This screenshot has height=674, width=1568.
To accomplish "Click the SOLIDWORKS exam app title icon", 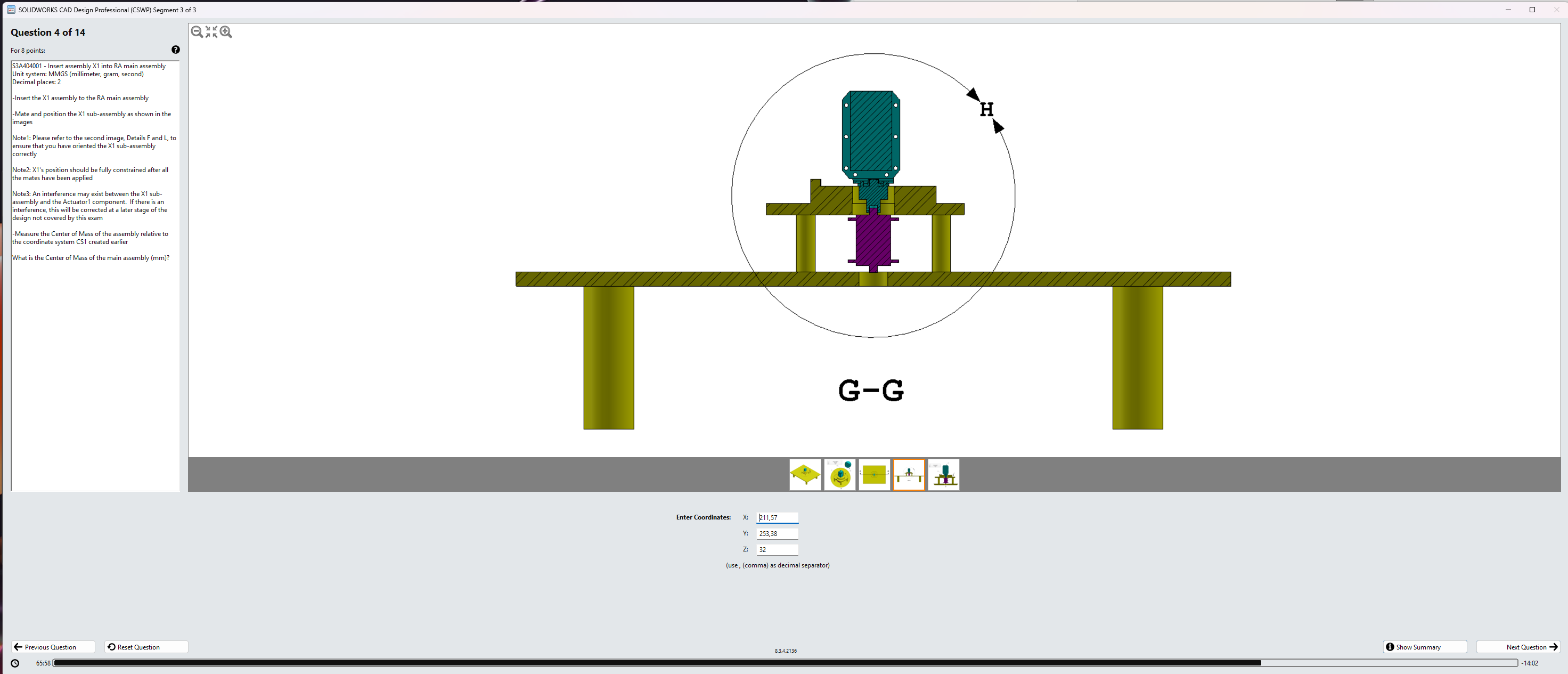I will point(11,10).
